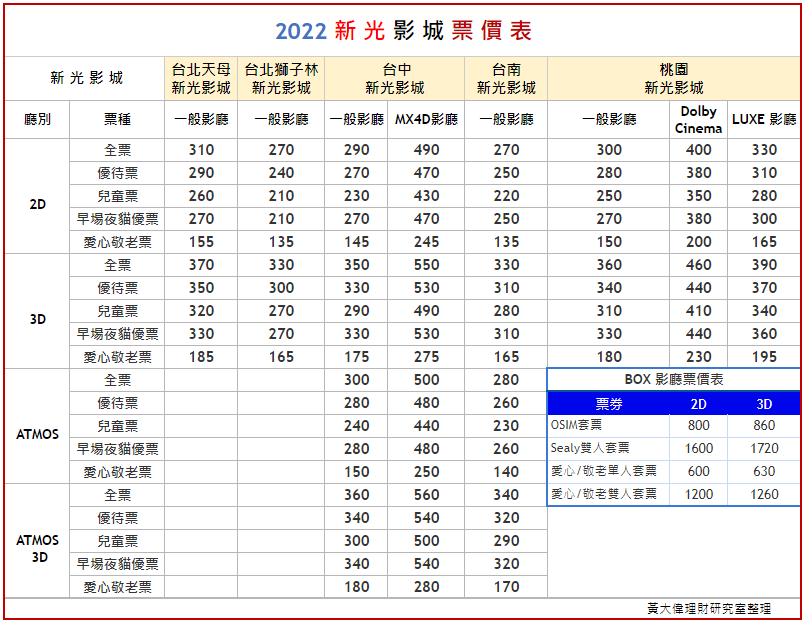Viewport: 808px width, 623px height.
Task: Select 1200 for 愛心/敬老雙人套票 2D
Action: coord(698,494)
